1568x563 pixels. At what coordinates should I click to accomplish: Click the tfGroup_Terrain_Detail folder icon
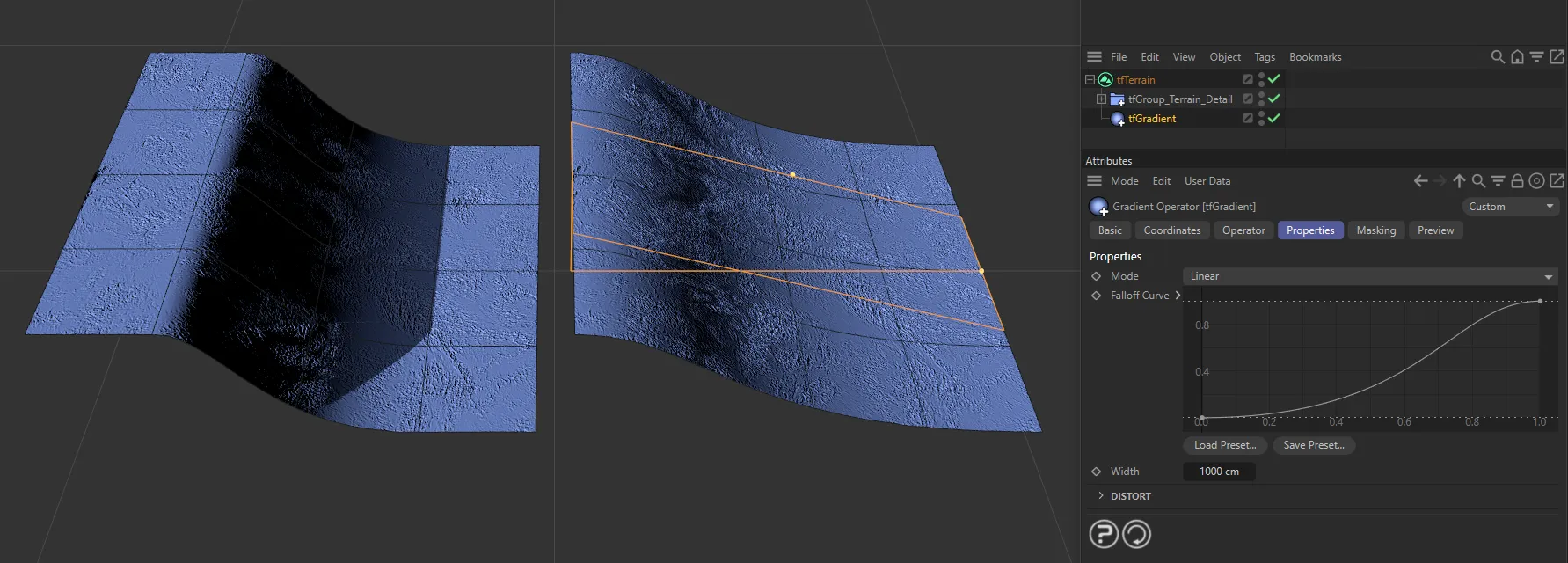point(1117,99)
